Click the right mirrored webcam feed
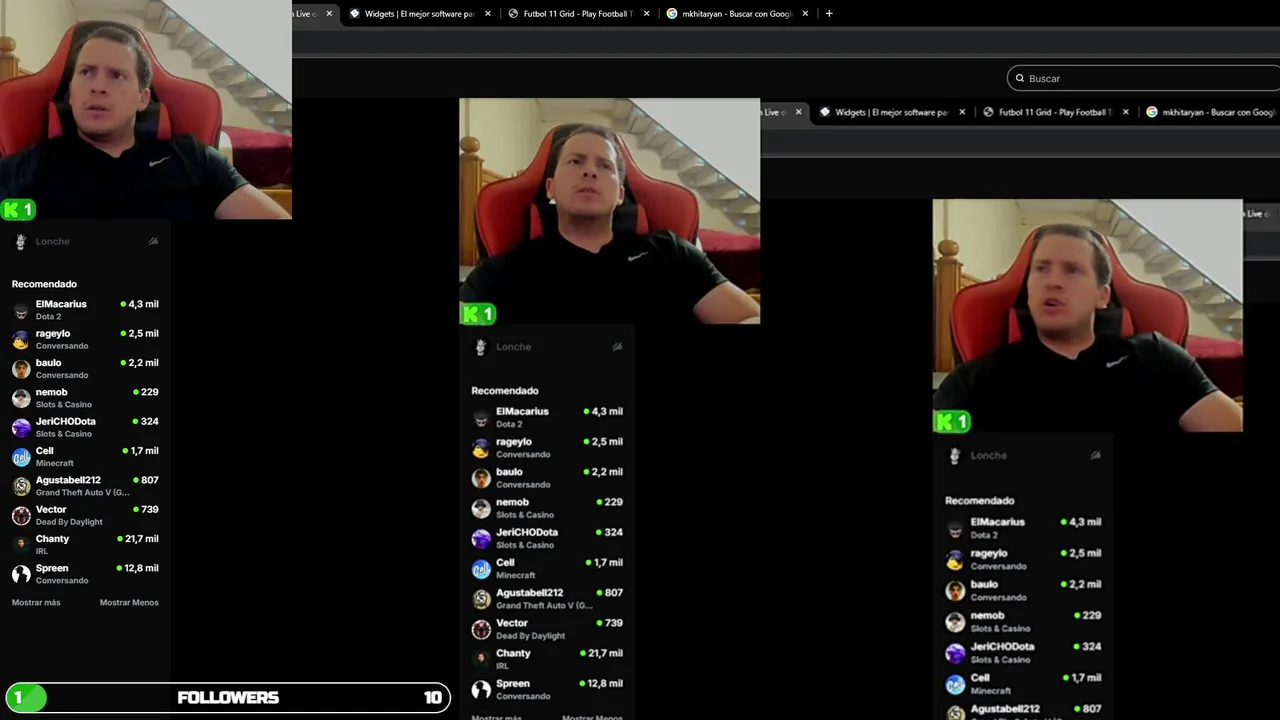1280x720 pixels. click(x=1087, y=316)
